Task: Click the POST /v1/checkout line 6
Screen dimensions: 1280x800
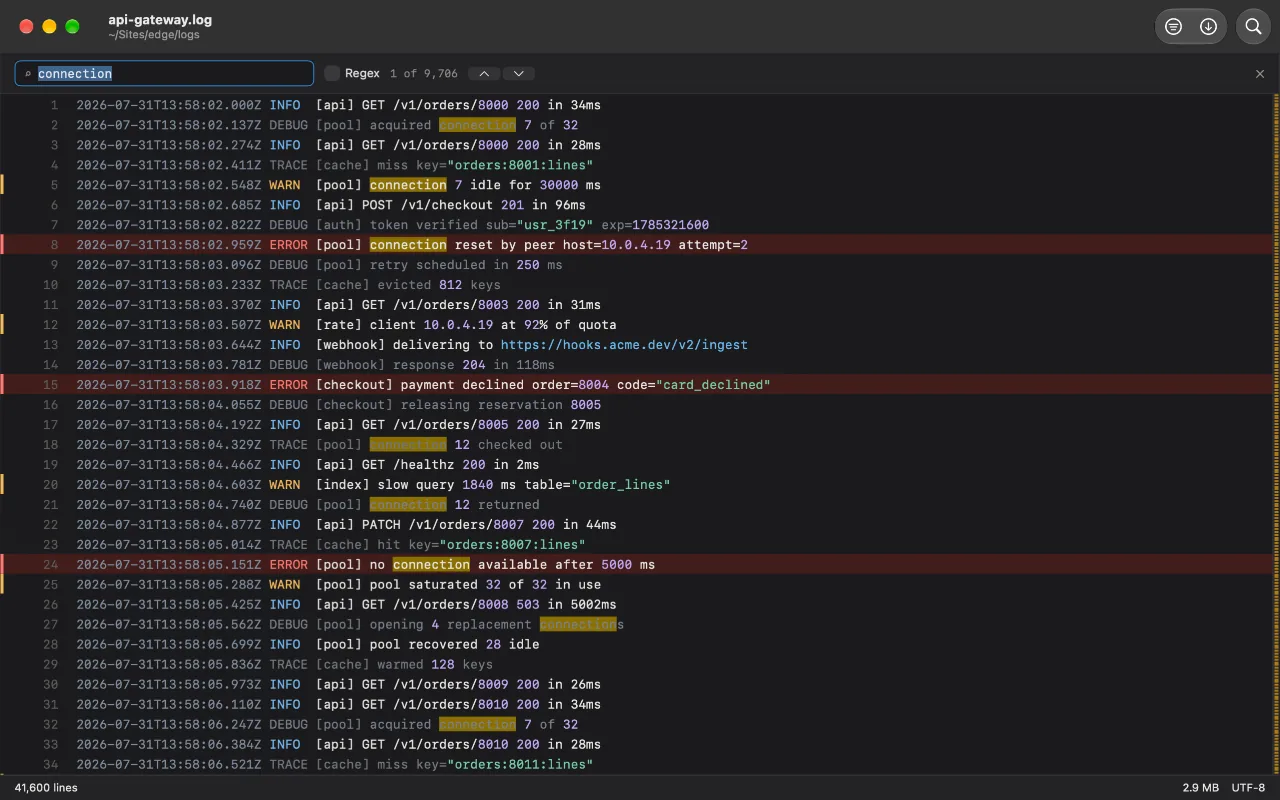Action: click(x=640, y=205)
